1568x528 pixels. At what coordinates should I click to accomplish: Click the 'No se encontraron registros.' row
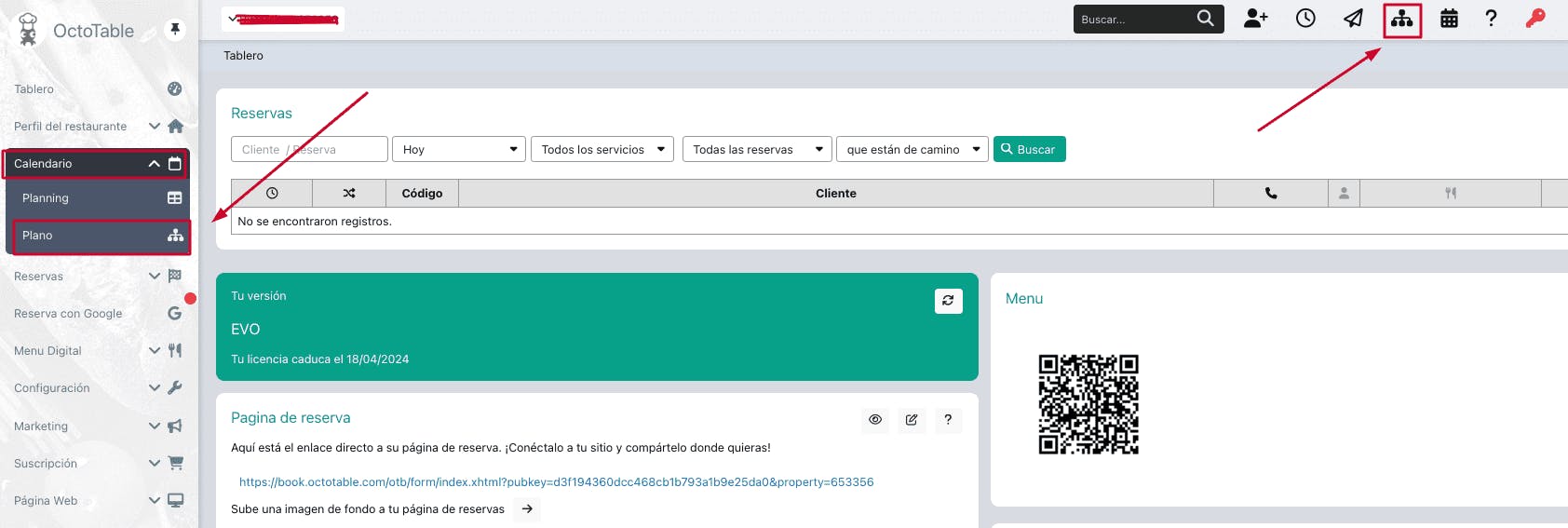[x=899, y=221]
